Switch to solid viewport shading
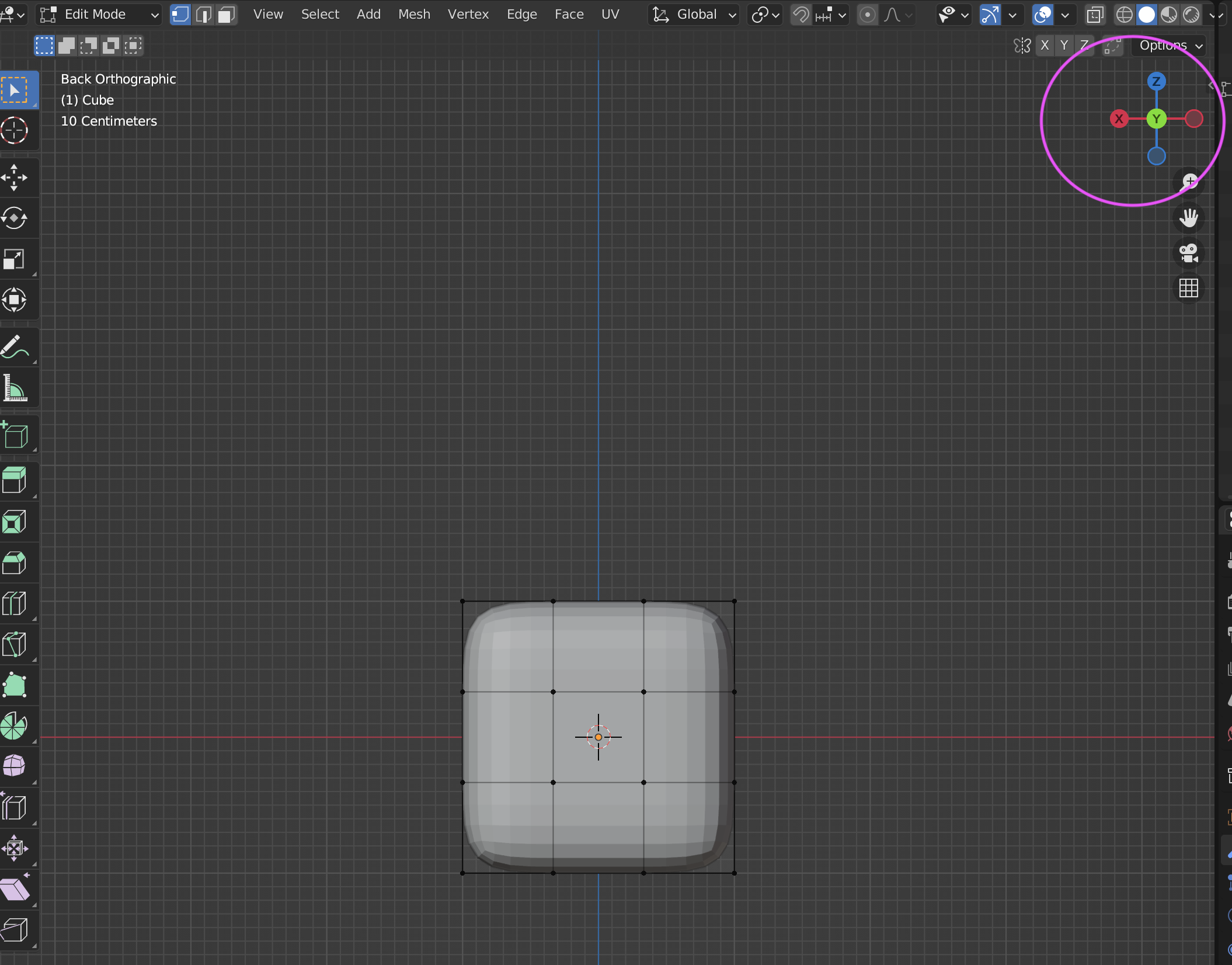1232x965 pixels. 1147,15
